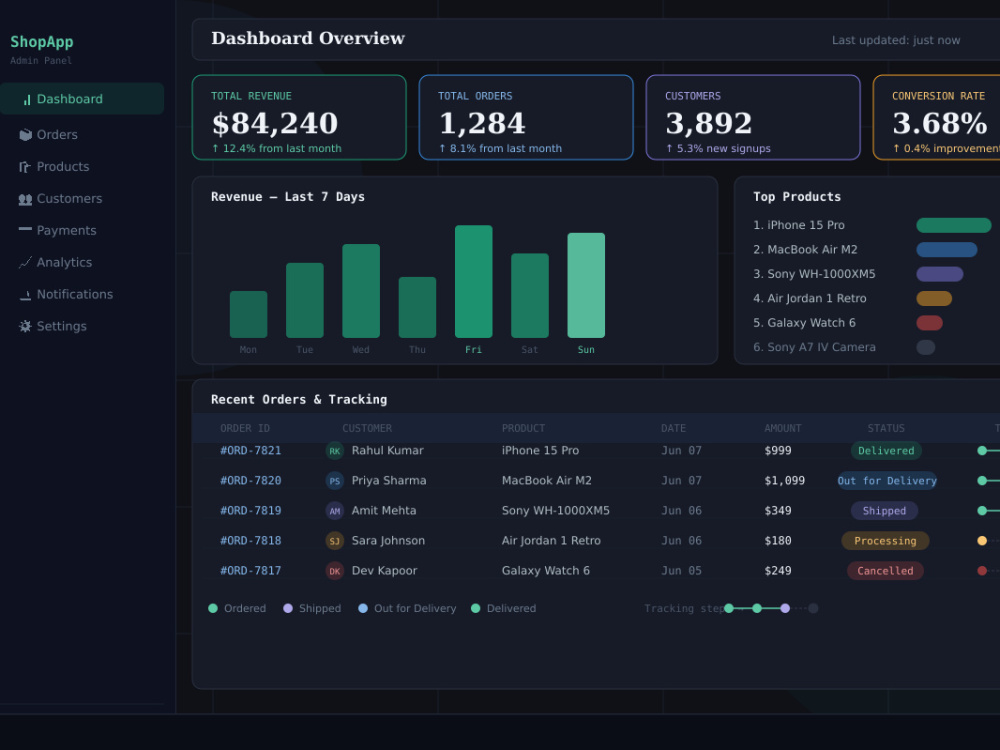Click the Ordered legend dot
Image resolution: width=1000 pixels, height=750 pixels.
click(213, 608)
